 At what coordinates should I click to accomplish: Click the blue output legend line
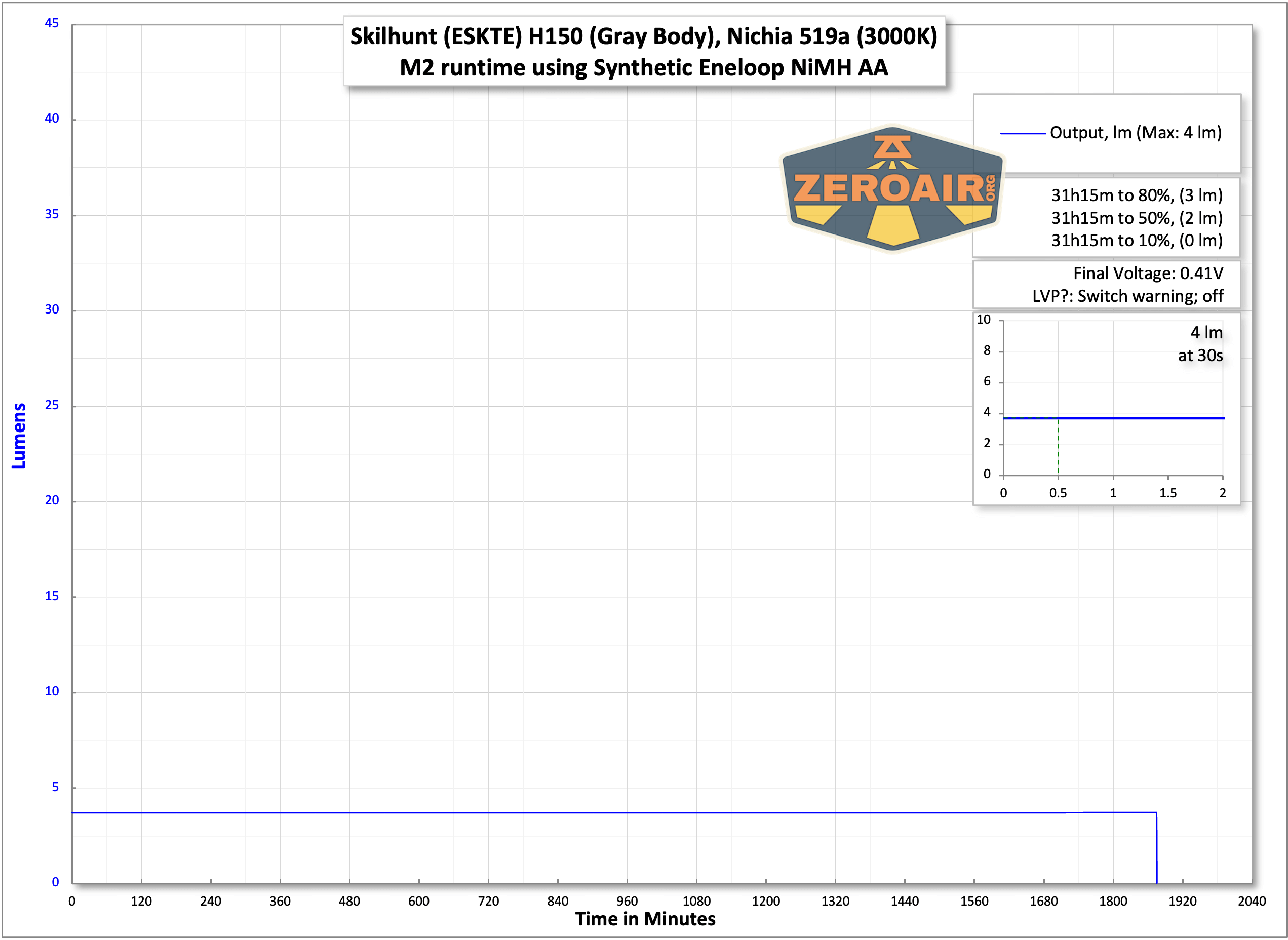[1022, 134]
